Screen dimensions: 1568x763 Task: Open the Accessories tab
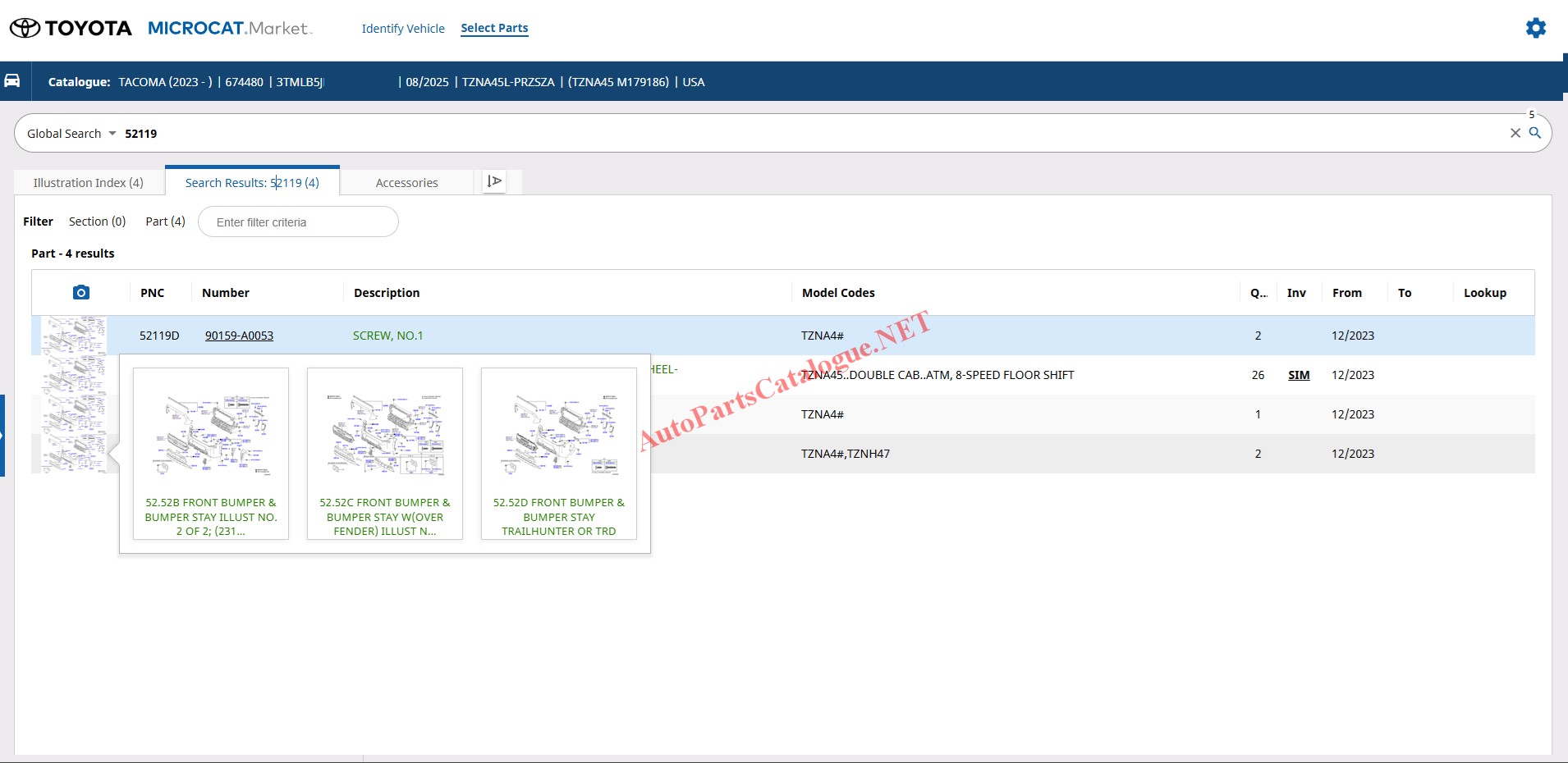tap(406, 183)
